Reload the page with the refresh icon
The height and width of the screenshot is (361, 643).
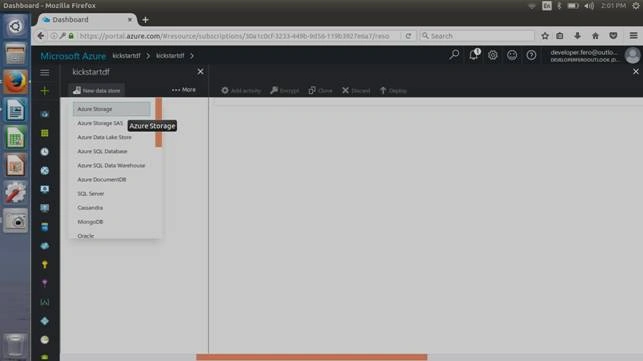coord(408,36)
